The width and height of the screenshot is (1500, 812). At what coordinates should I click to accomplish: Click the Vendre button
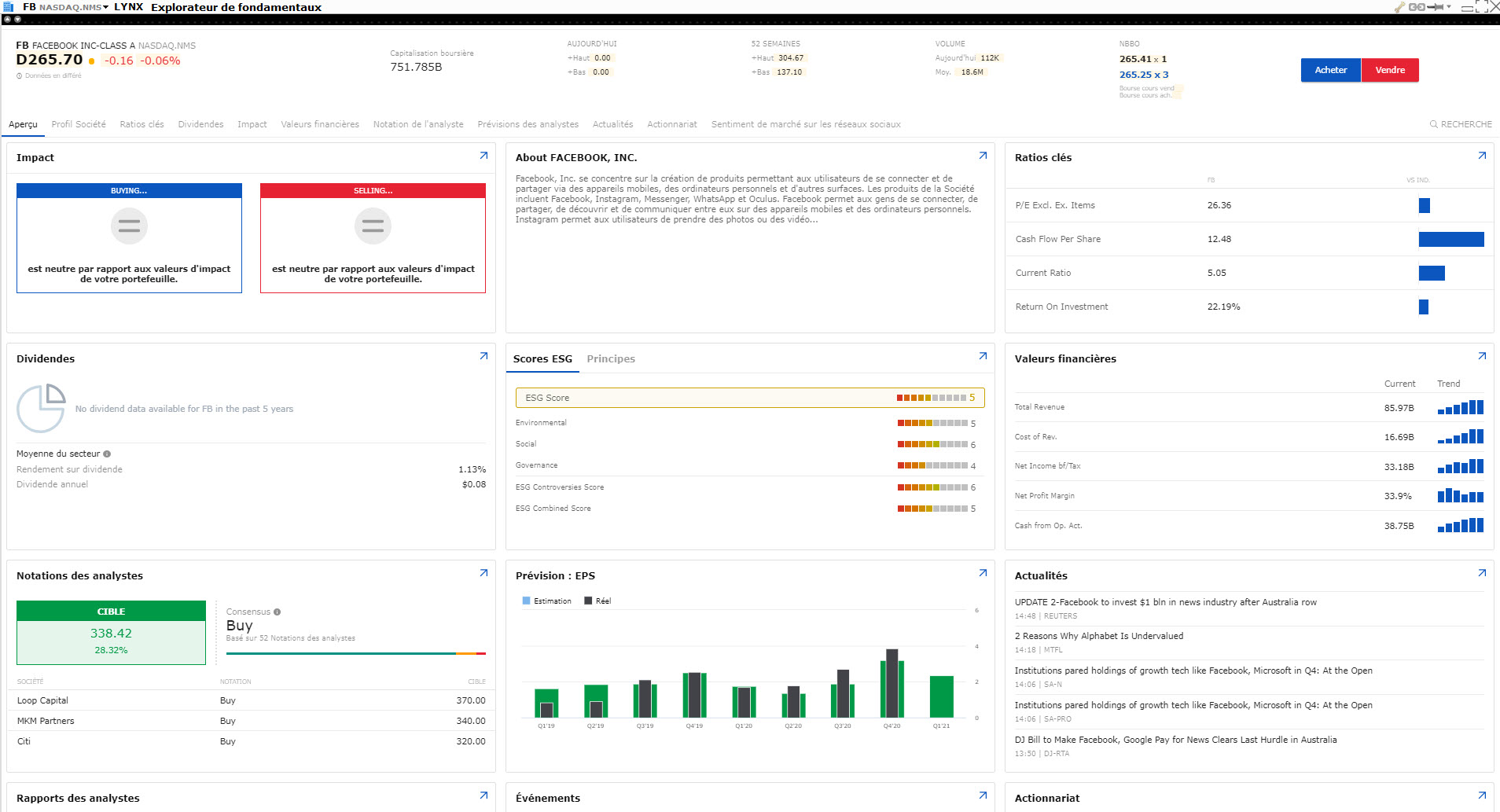(1390, 70)
